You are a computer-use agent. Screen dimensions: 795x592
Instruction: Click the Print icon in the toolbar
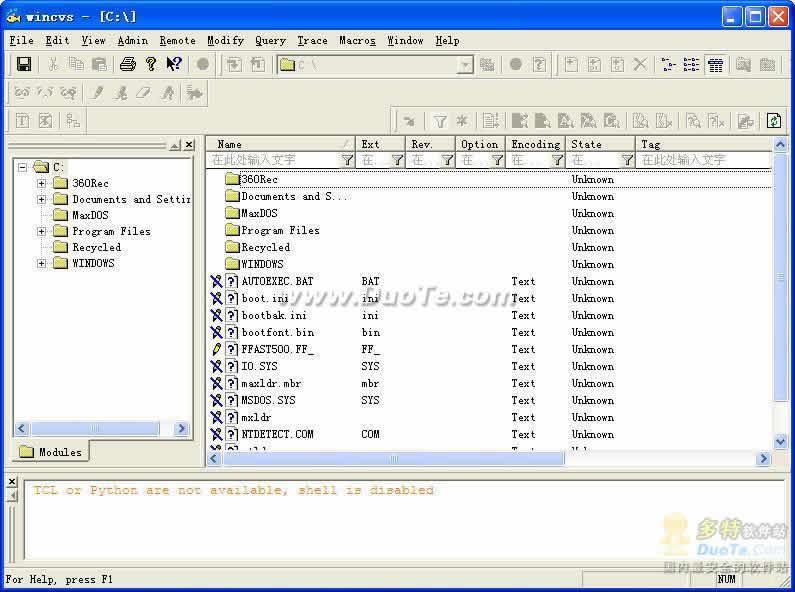pos(128,64)
